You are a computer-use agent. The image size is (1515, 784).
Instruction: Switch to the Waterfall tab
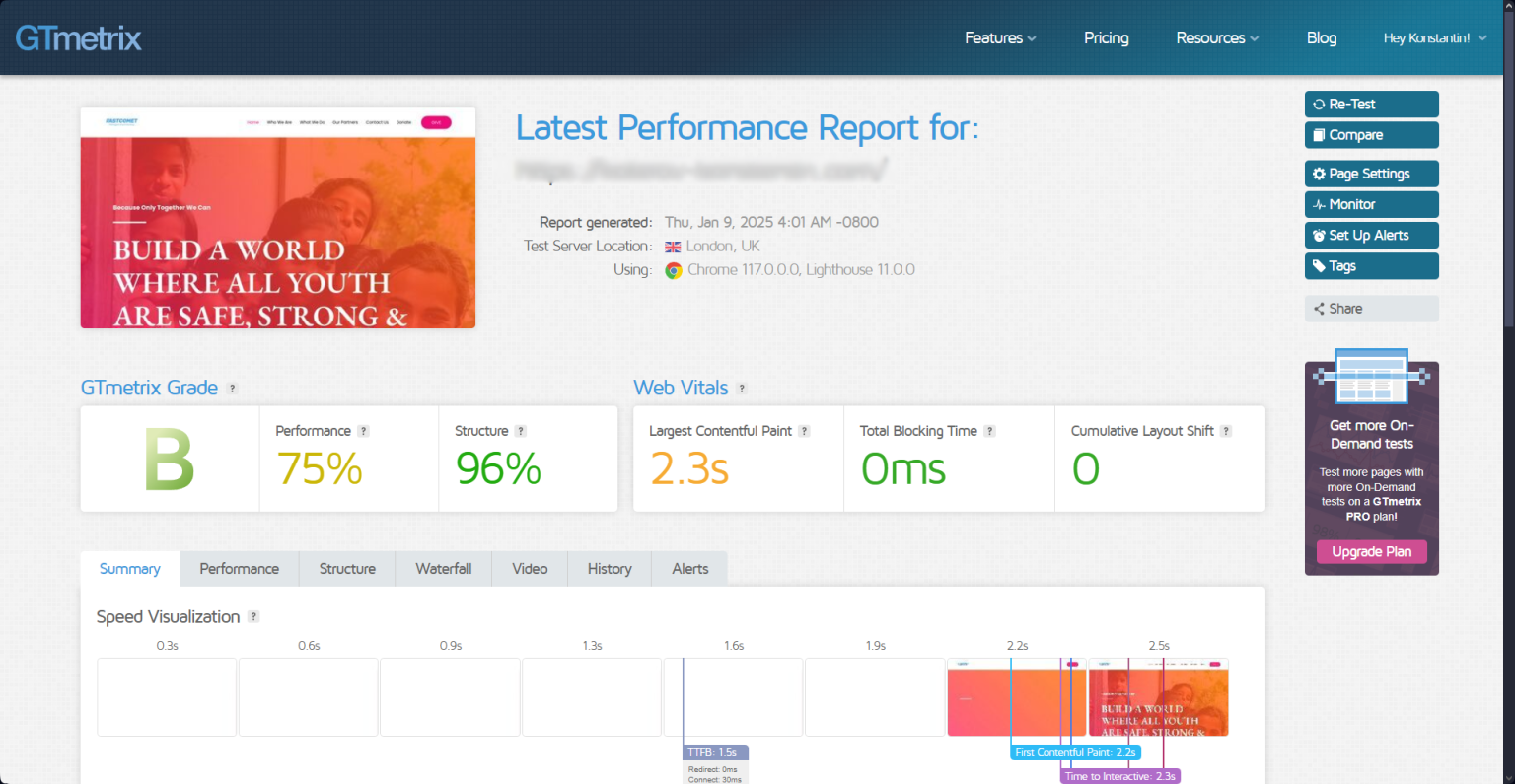(443, 568)
